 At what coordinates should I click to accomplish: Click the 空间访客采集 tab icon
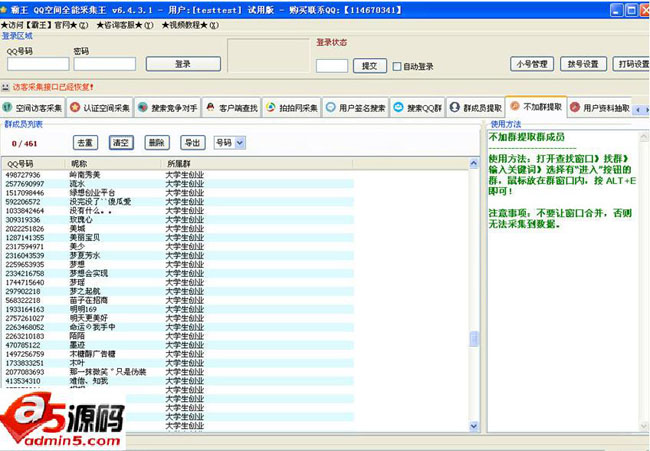click(8, 107)
